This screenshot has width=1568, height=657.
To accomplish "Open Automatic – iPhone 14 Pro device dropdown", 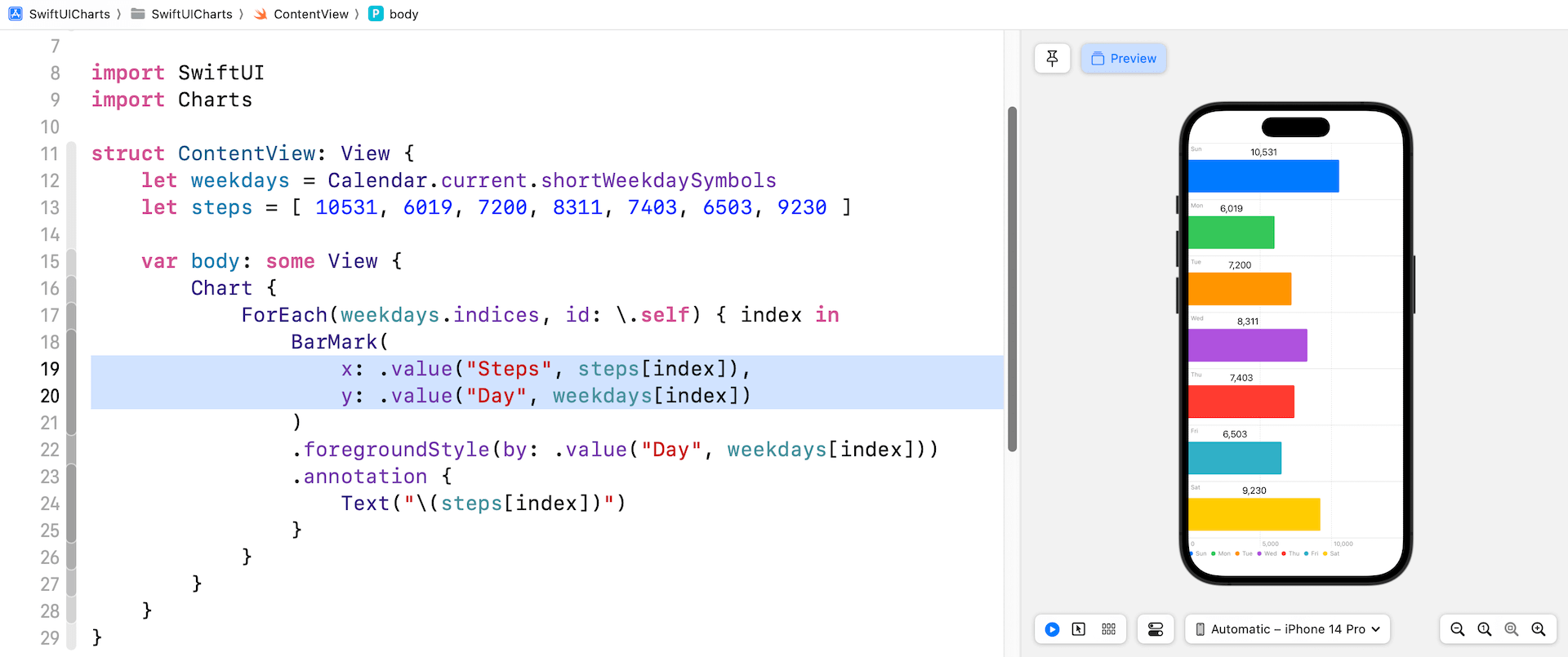I will (1287, 629).
